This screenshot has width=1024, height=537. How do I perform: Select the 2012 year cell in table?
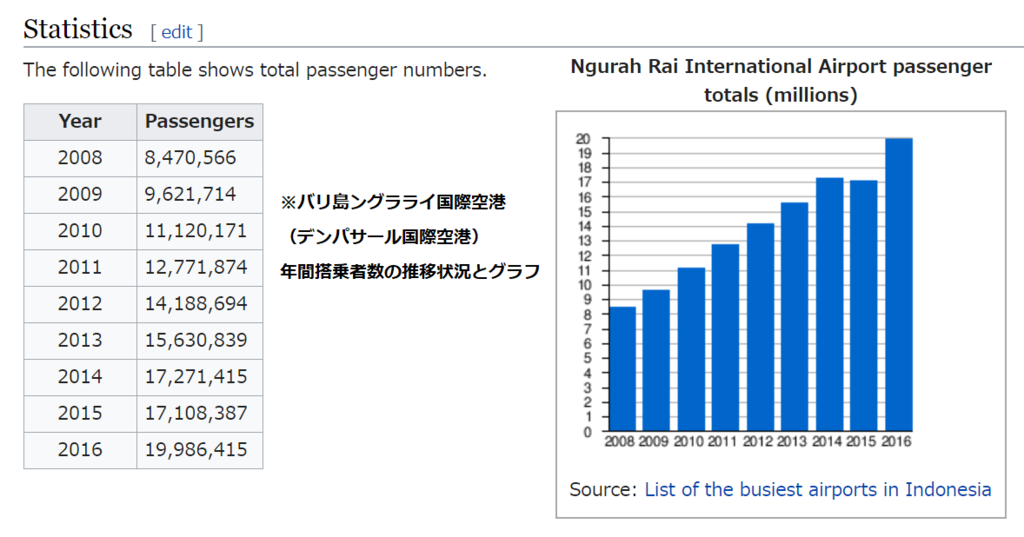point(80,304)
